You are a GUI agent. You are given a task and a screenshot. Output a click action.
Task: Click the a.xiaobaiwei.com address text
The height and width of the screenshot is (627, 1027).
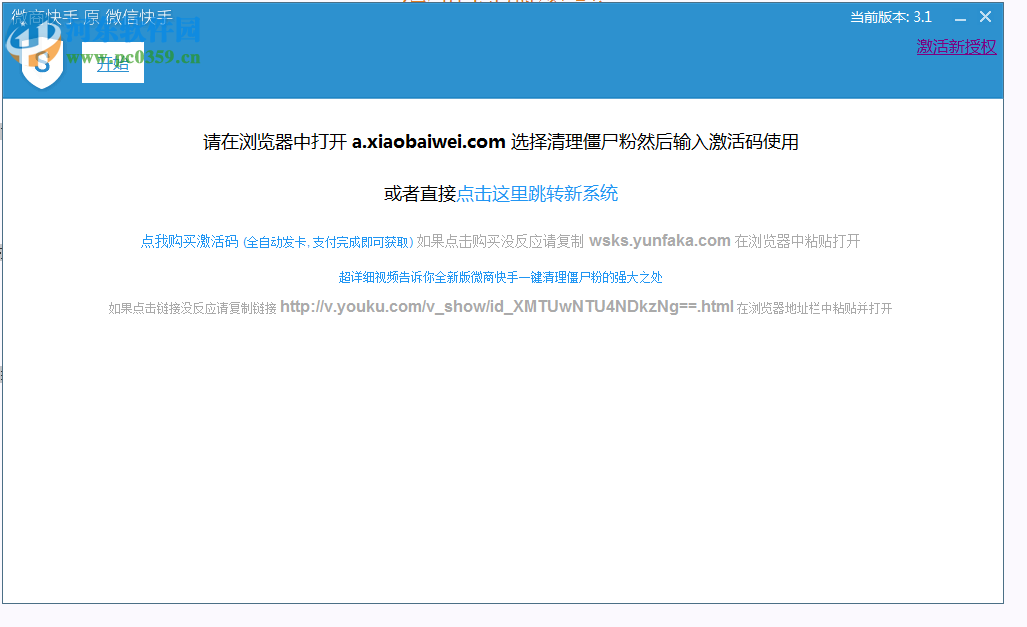pos(428,142)
